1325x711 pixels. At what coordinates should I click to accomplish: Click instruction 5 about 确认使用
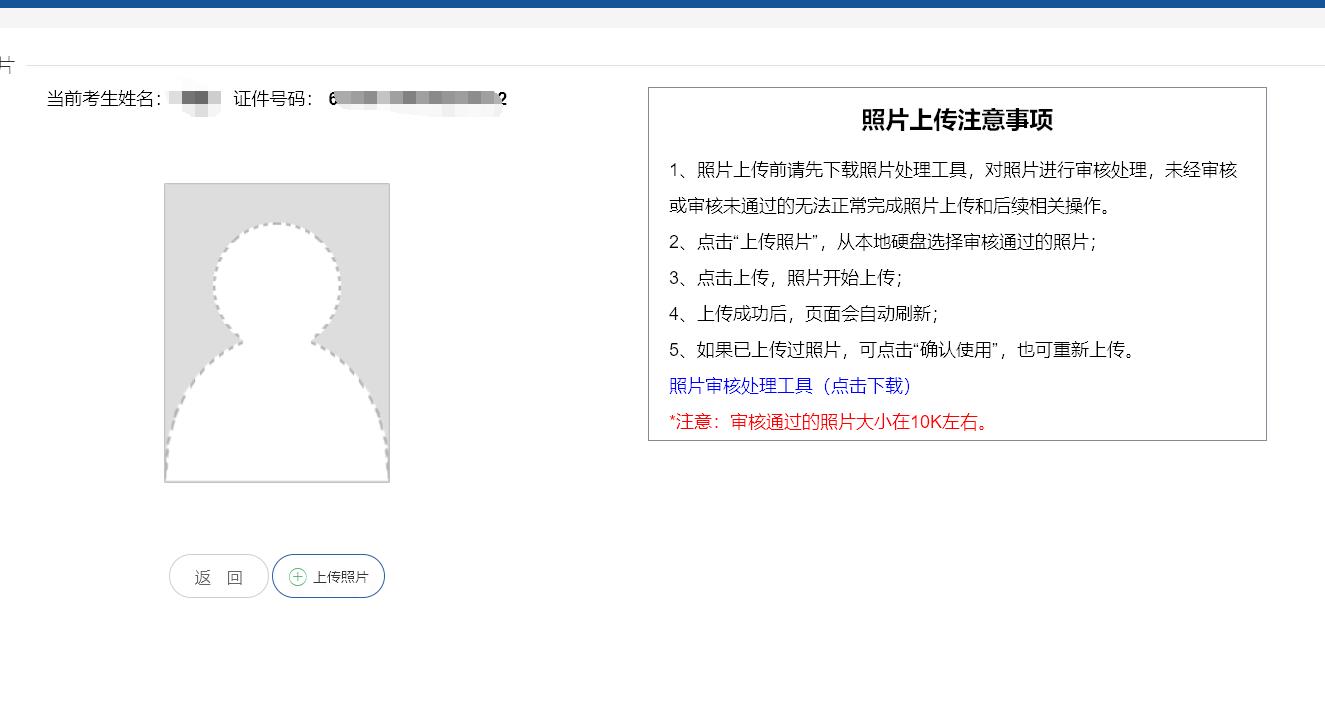coord(905,350)
